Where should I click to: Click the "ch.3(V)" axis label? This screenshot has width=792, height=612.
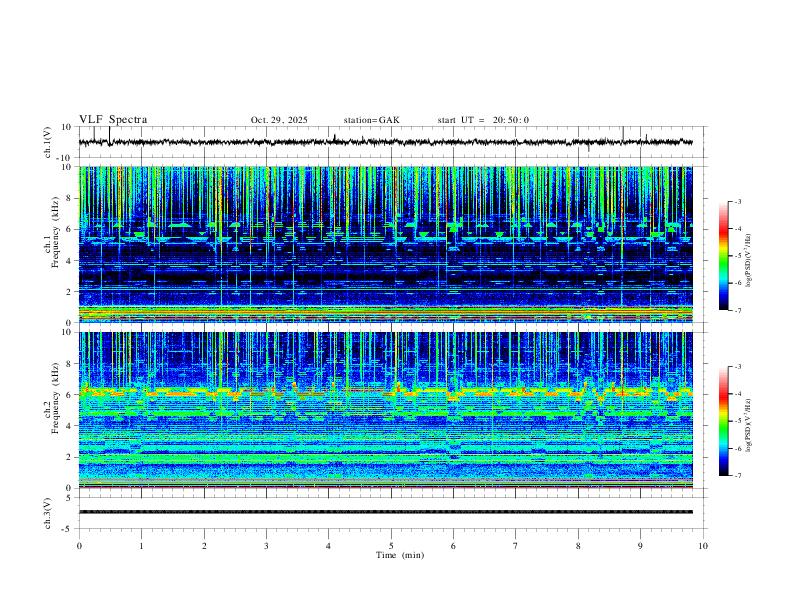point(48,513)
